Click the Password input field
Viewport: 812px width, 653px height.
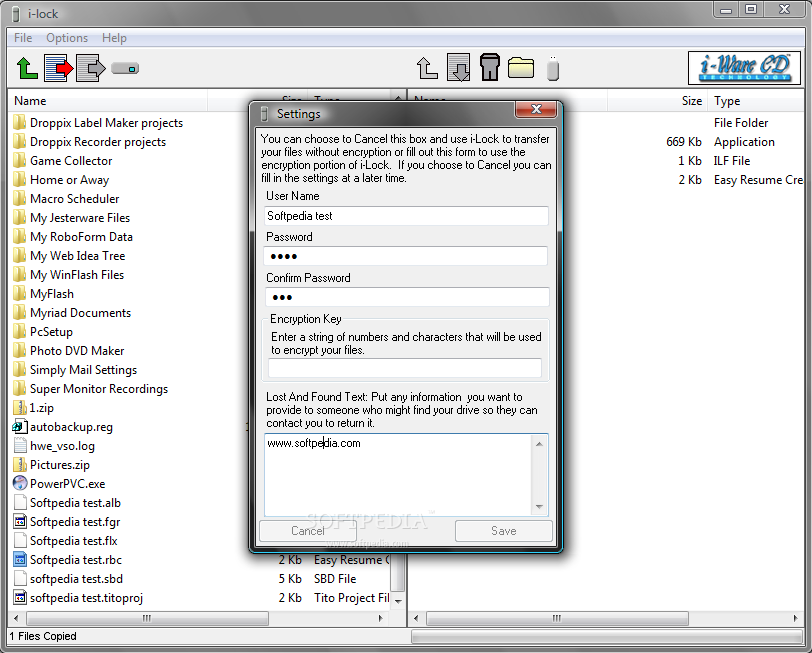(x=406, y=256)
